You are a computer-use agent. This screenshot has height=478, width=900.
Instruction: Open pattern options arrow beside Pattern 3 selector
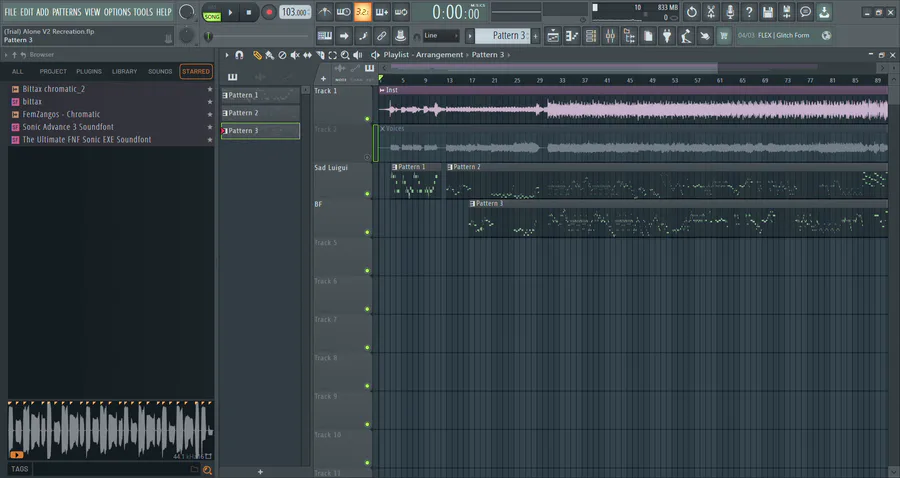[470, 36]
